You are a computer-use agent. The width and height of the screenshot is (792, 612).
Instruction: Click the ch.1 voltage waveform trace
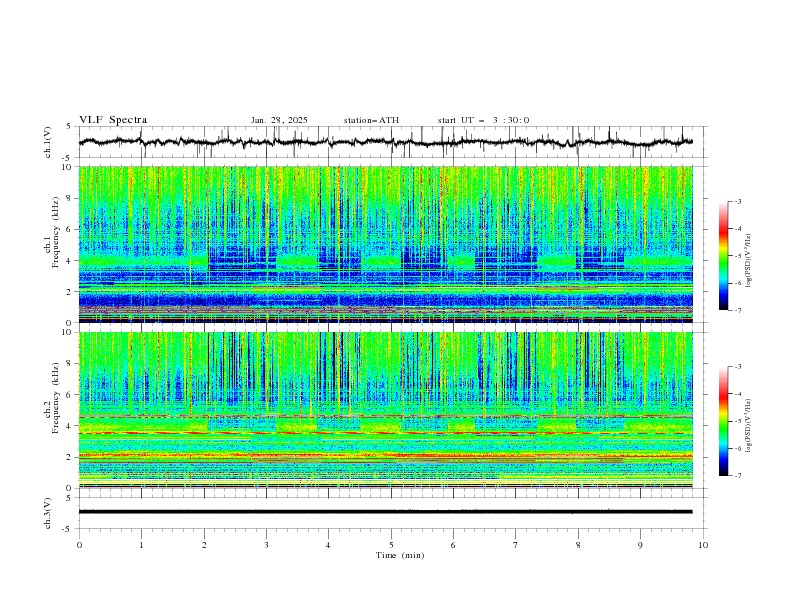[x=386, y=142]
